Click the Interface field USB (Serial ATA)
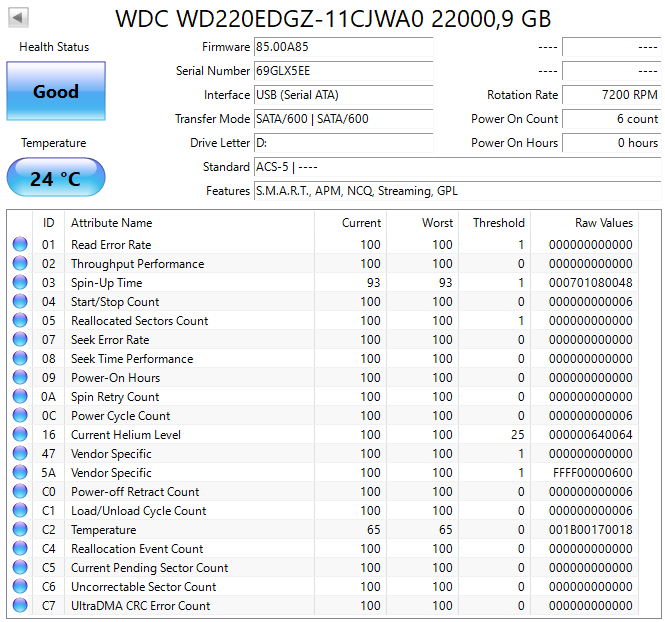 click(x=344, y=95)
